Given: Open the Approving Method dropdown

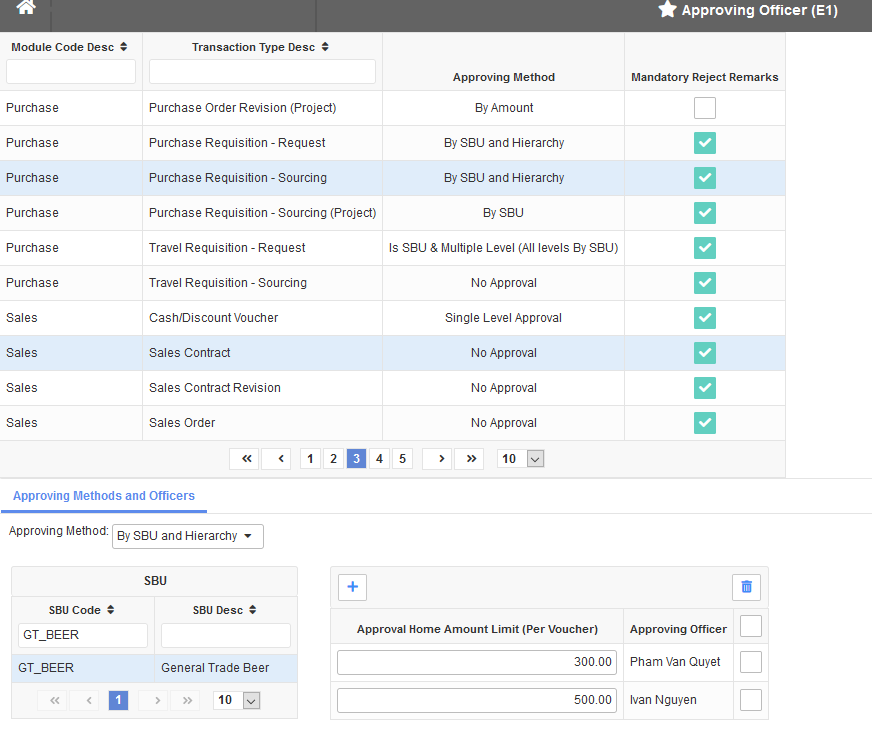Looking at the screenshot, I should 187,536.
